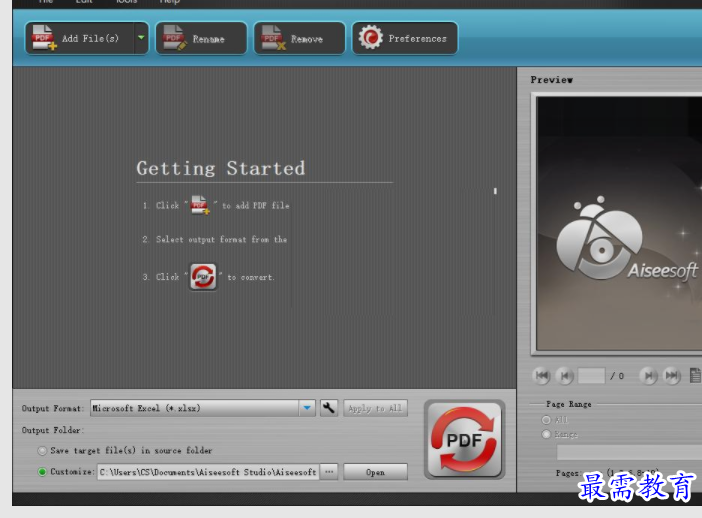The height and width of the screenshot is (518, 702).
Task: Select the All page range radio button
Action: (x=546, y=420)
